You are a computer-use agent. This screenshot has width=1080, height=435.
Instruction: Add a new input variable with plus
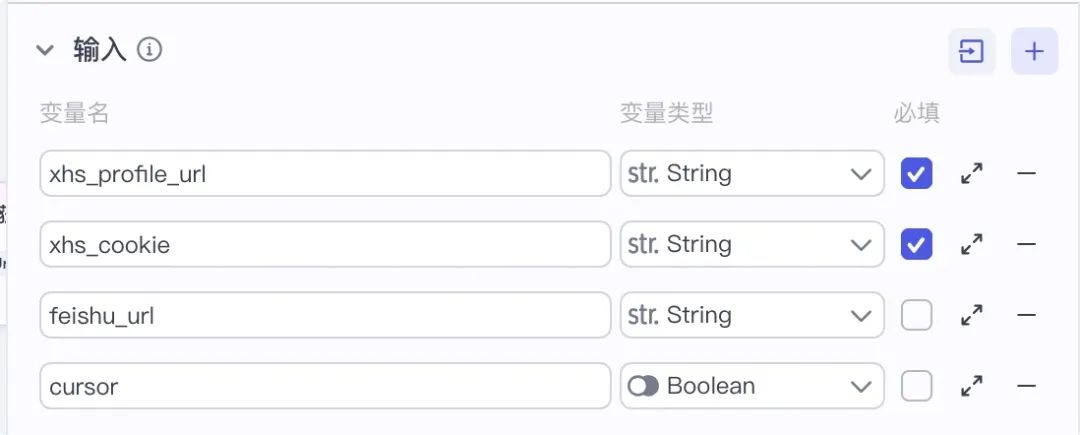[1034, 52]
